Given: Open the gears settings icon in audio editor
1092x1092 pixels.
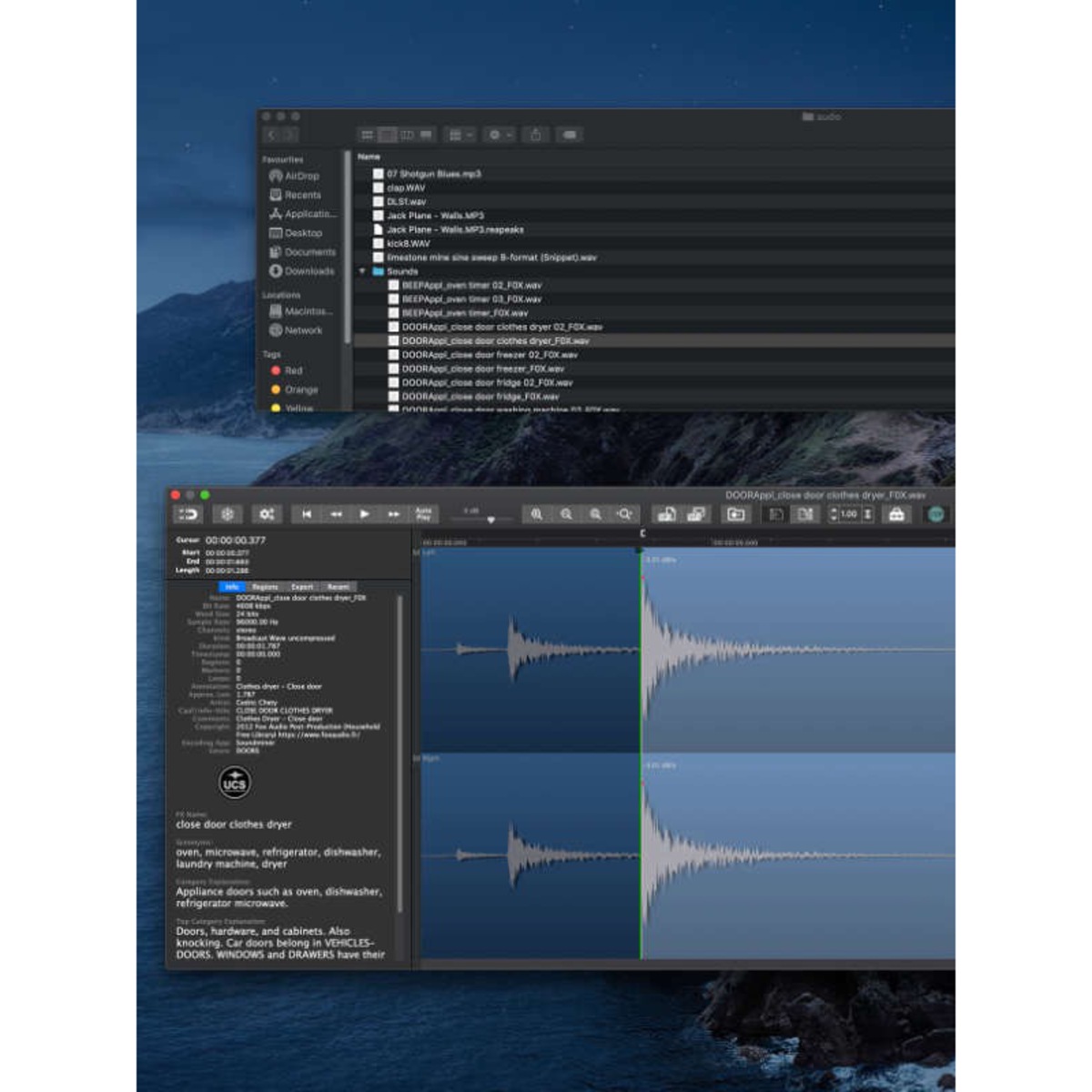Looking at the screenshot, I should (x=267, y=514).
